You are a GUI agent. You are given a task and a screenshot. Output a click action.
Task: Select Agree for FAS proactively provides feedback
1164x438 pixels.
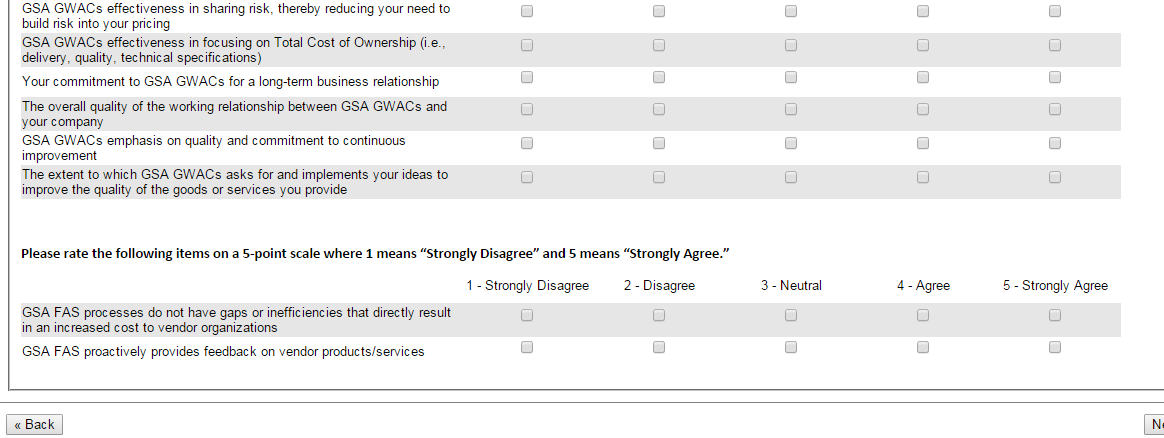(923, 348)
